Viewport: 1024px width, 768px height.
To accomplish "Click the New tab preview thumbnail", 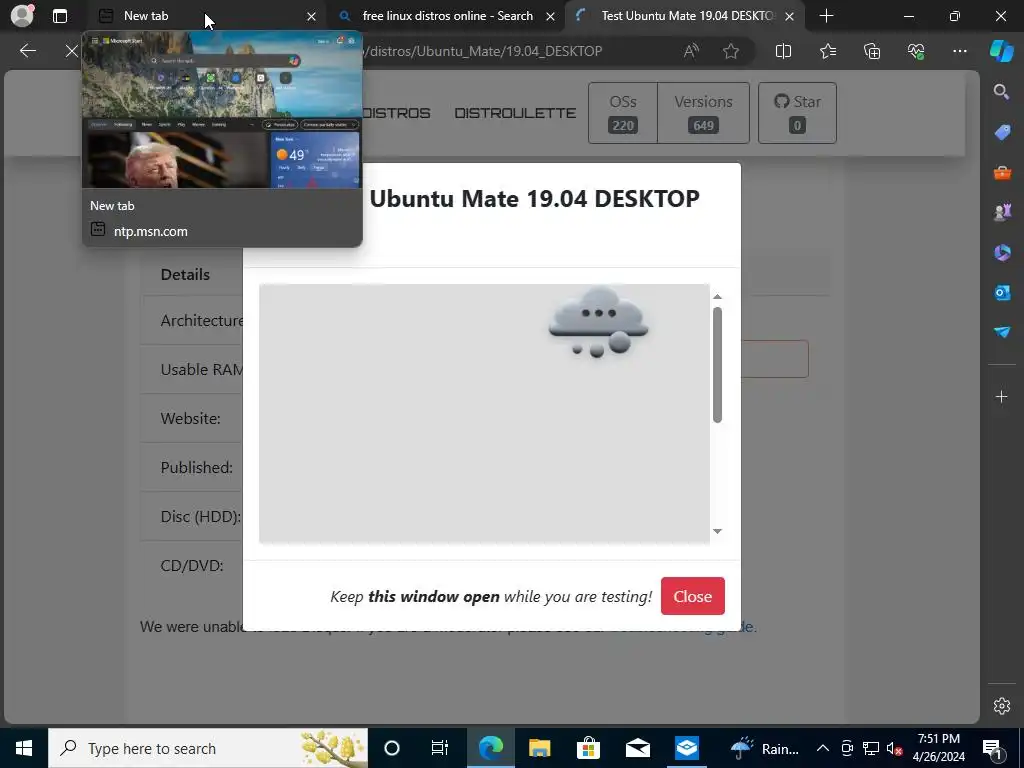I will (222, 109).
